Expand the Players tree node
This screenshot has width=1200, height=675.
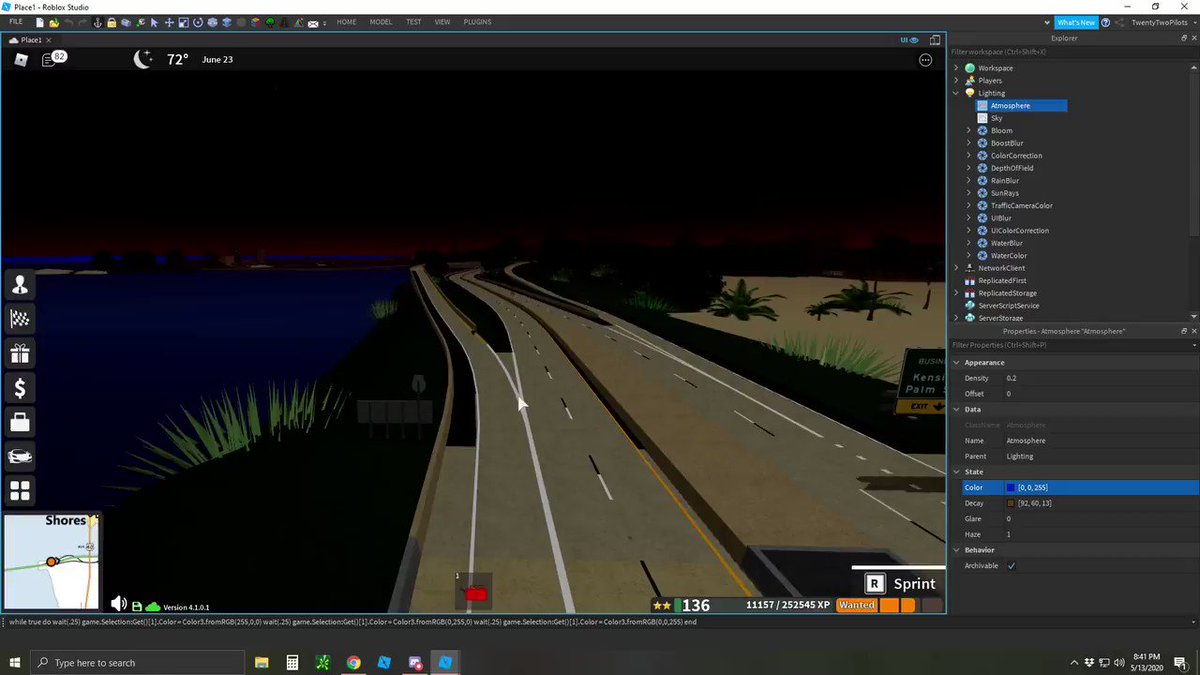click(x=956, y=81)
